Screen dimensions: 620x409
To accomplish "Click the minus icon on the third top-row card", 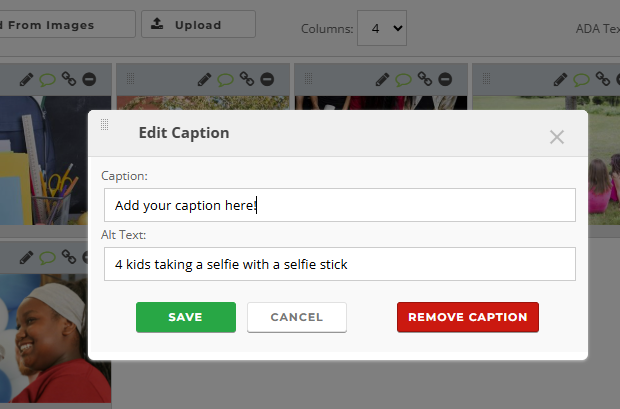I will [445, 79].
